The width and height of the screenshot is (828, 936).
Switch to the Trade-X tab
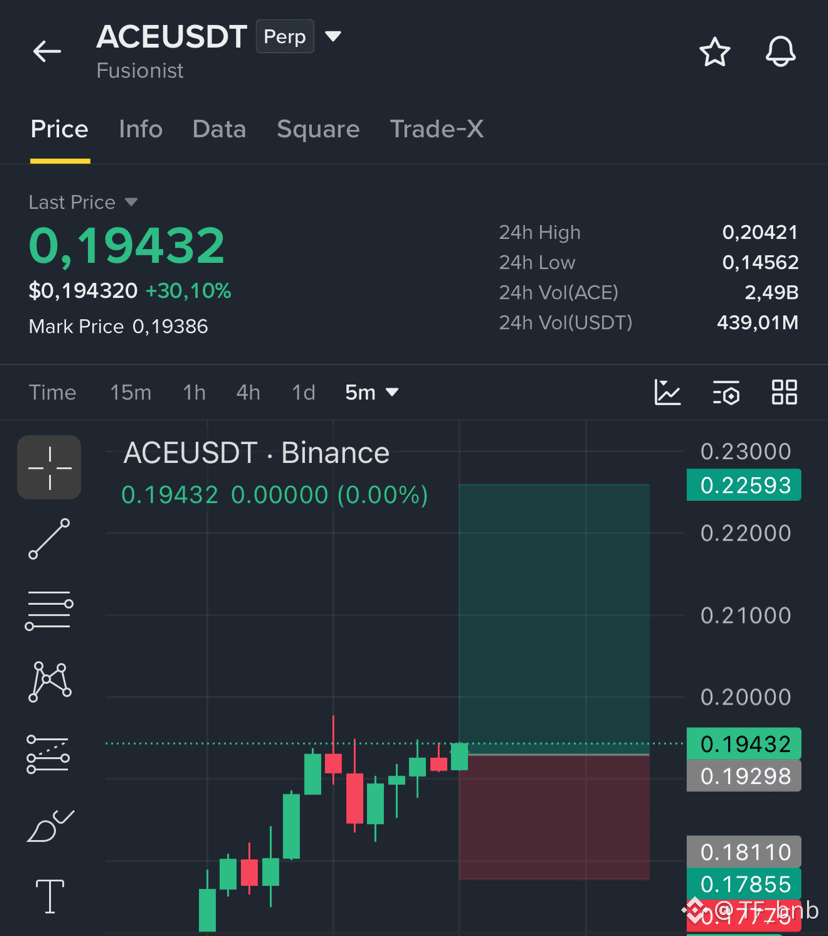[x=436, y=129]
